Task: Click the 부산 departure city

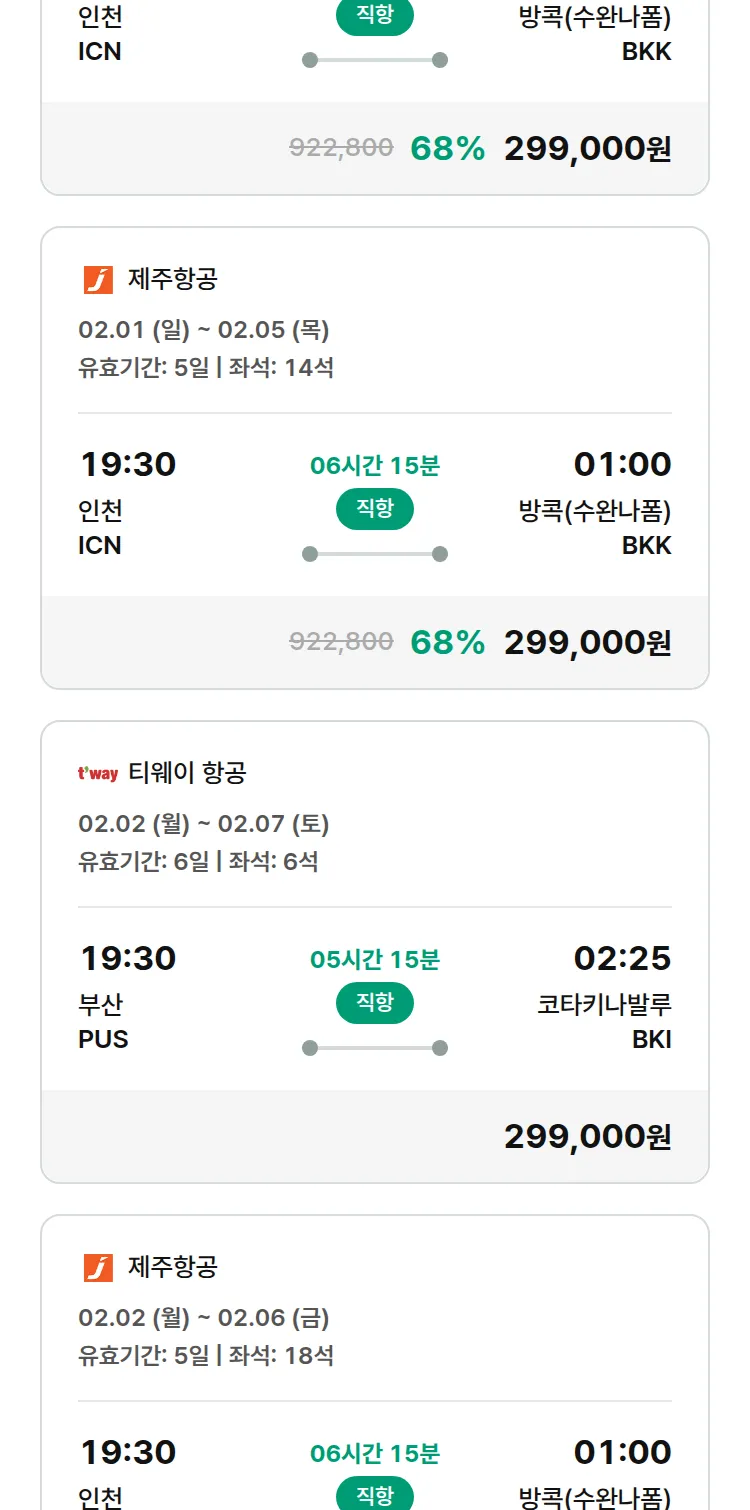Action: (101, 1004)
